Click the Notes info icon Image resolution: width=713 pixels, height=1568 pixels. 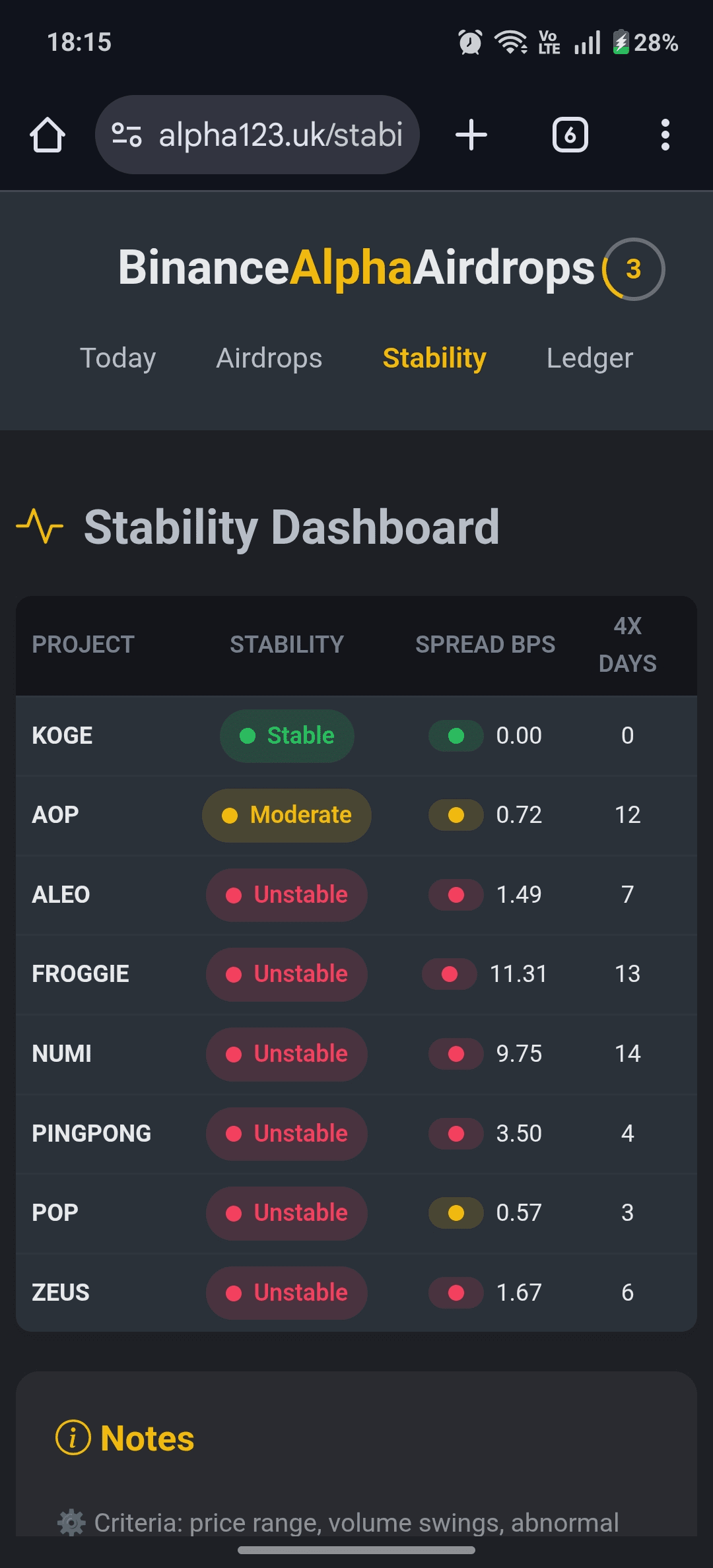point(73,1437)
